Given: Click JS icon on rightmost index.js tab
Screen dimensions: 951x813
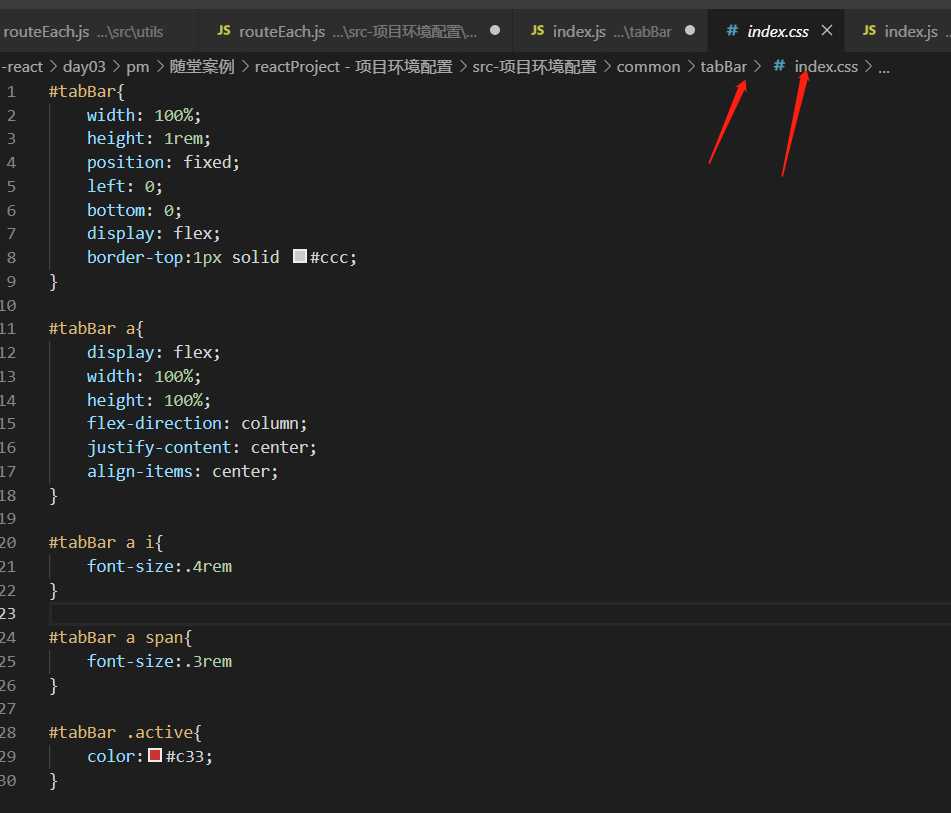Looking at the screenshot, I should pyautogui.click(x=869, y=30).
